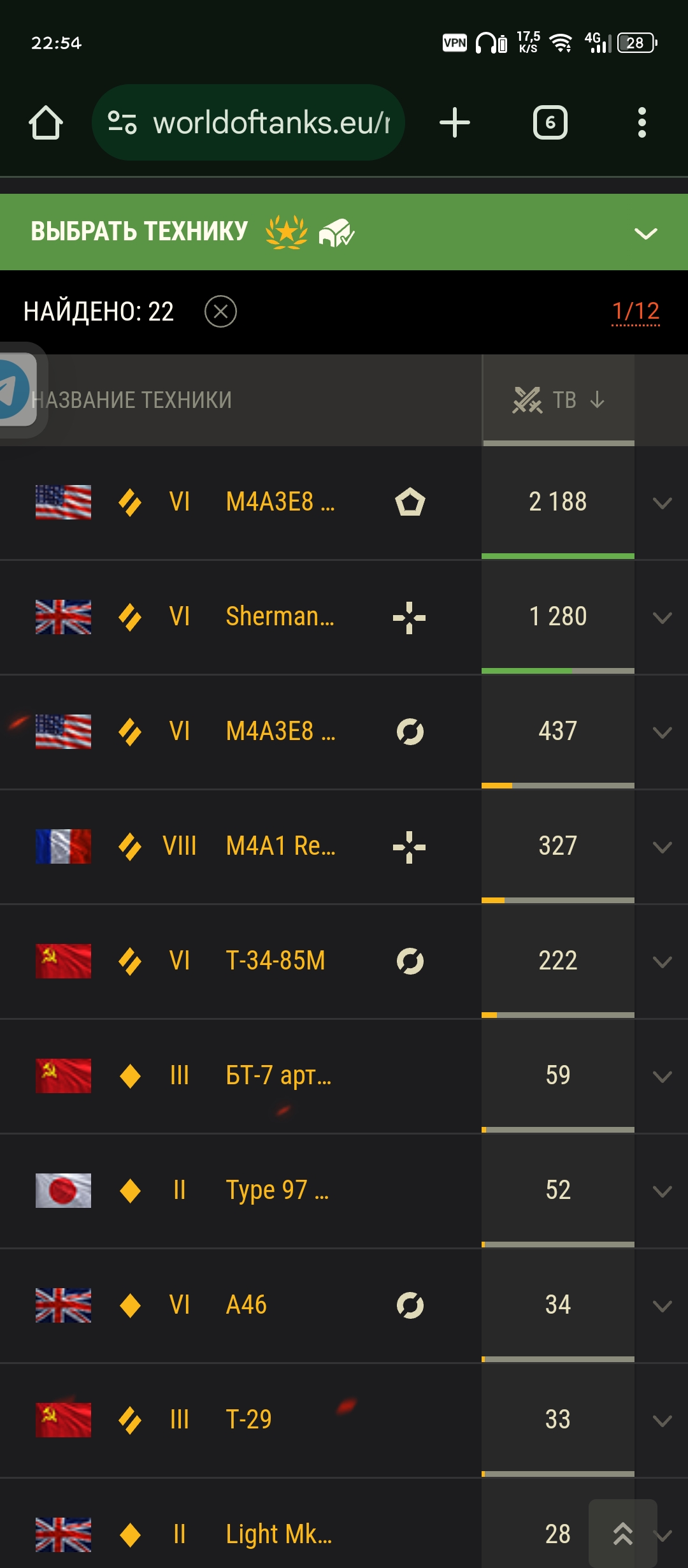Open the browser three-dot menu

coord(642,122)
